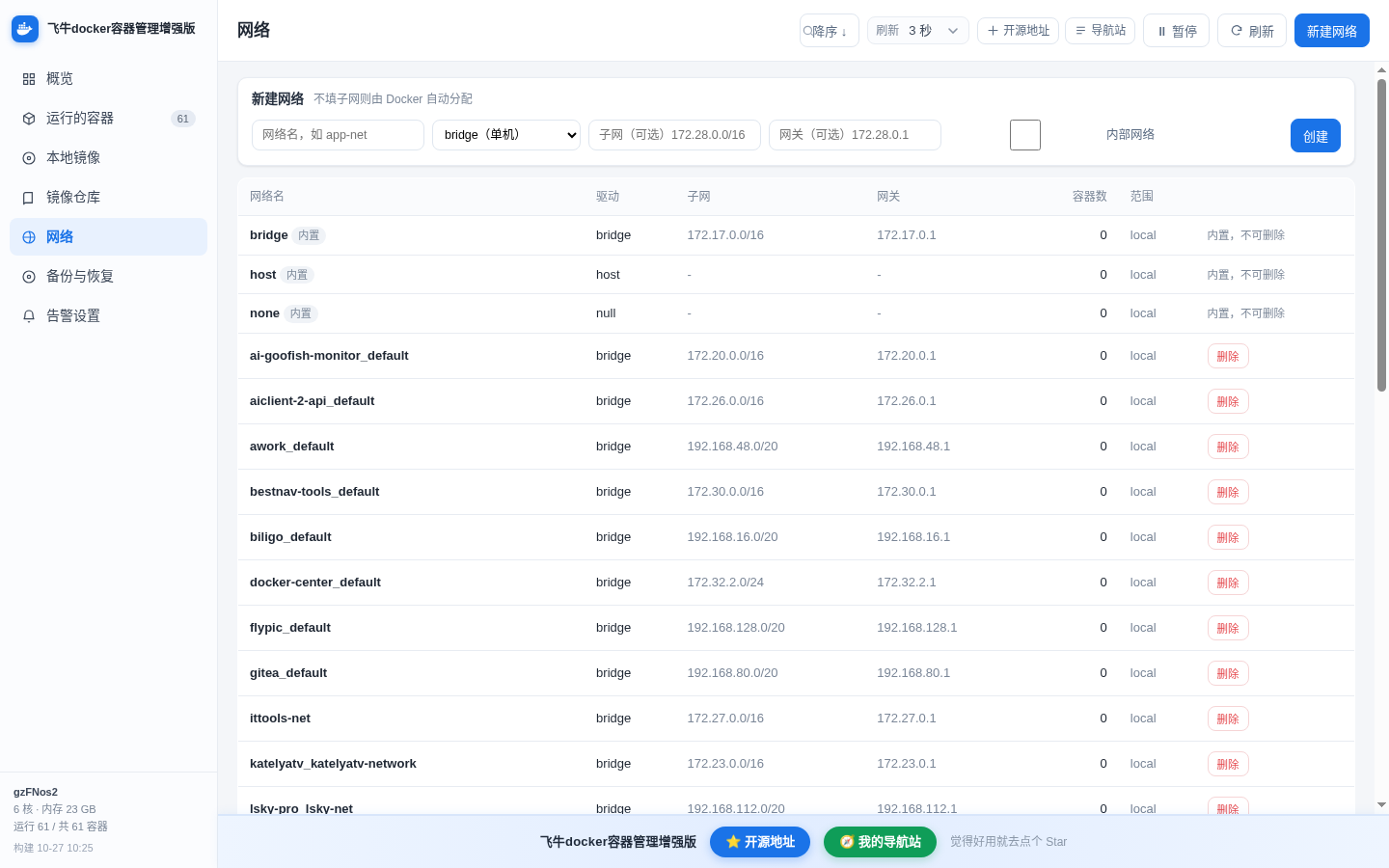Go to 运行的容器 in the sidebar
This screenshot has height=868, width=1389.
coord(108,119)
